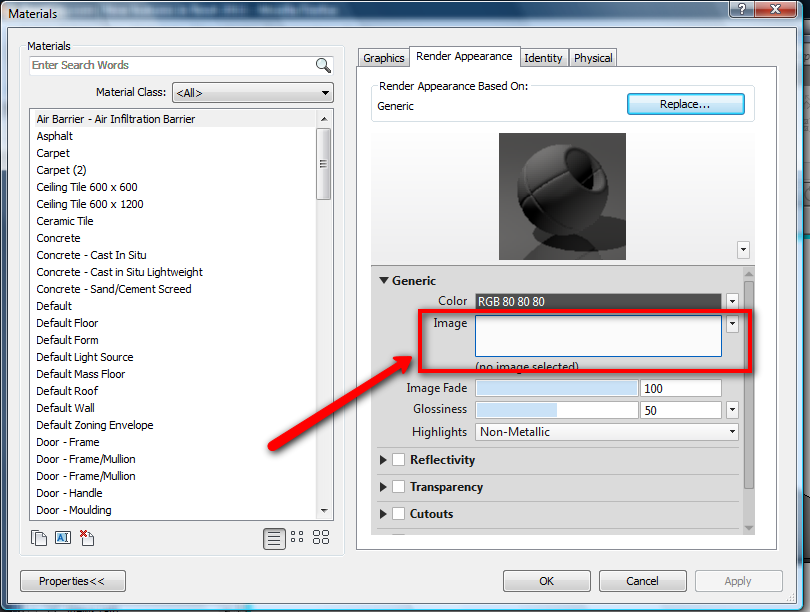Toggle the Reflectivity checkbox
Viewport: 810px width, 612px height.
(398, 460)
